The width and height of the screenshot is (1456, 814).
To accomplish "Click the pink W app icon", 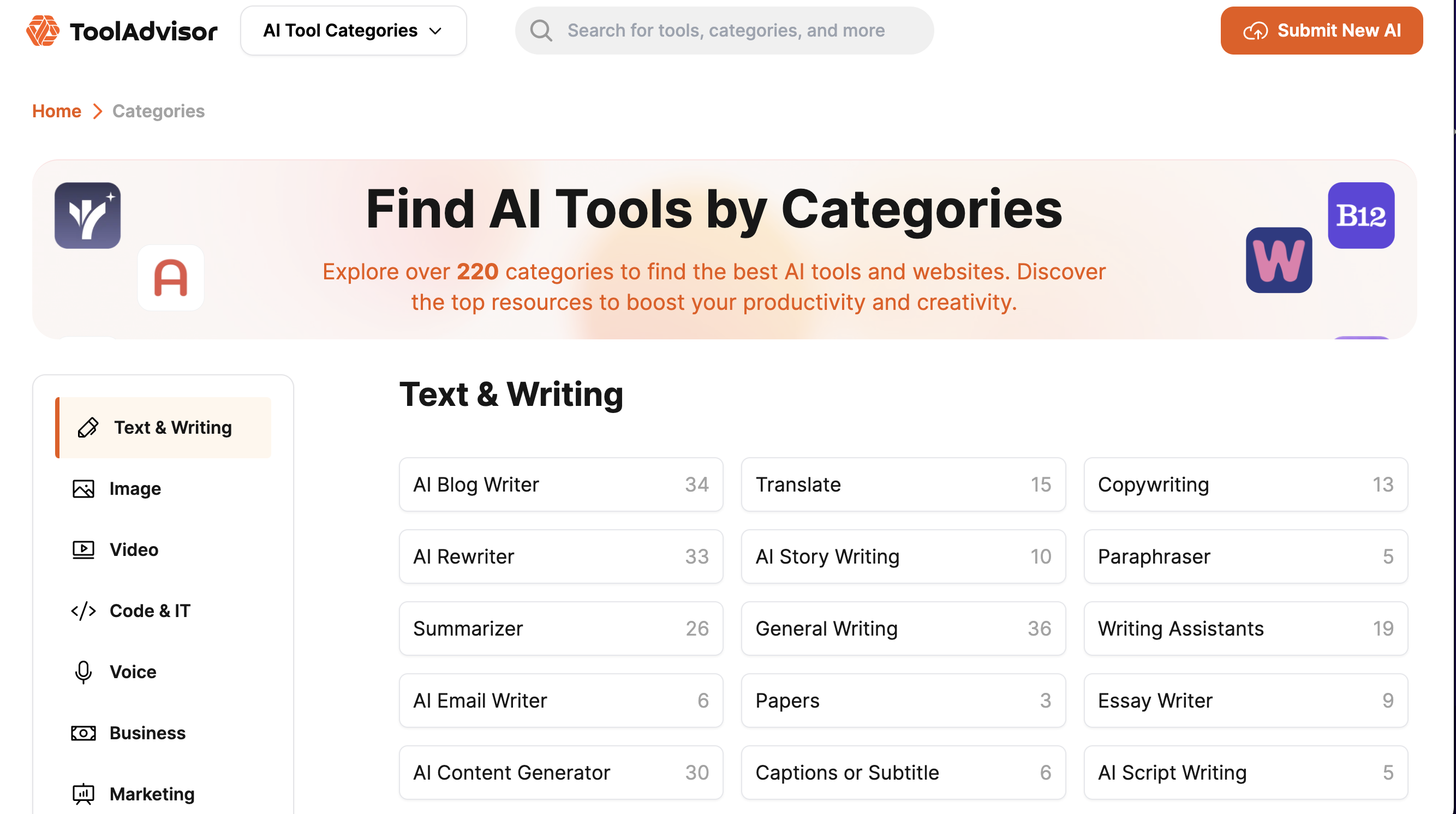I will point(1279,260).
